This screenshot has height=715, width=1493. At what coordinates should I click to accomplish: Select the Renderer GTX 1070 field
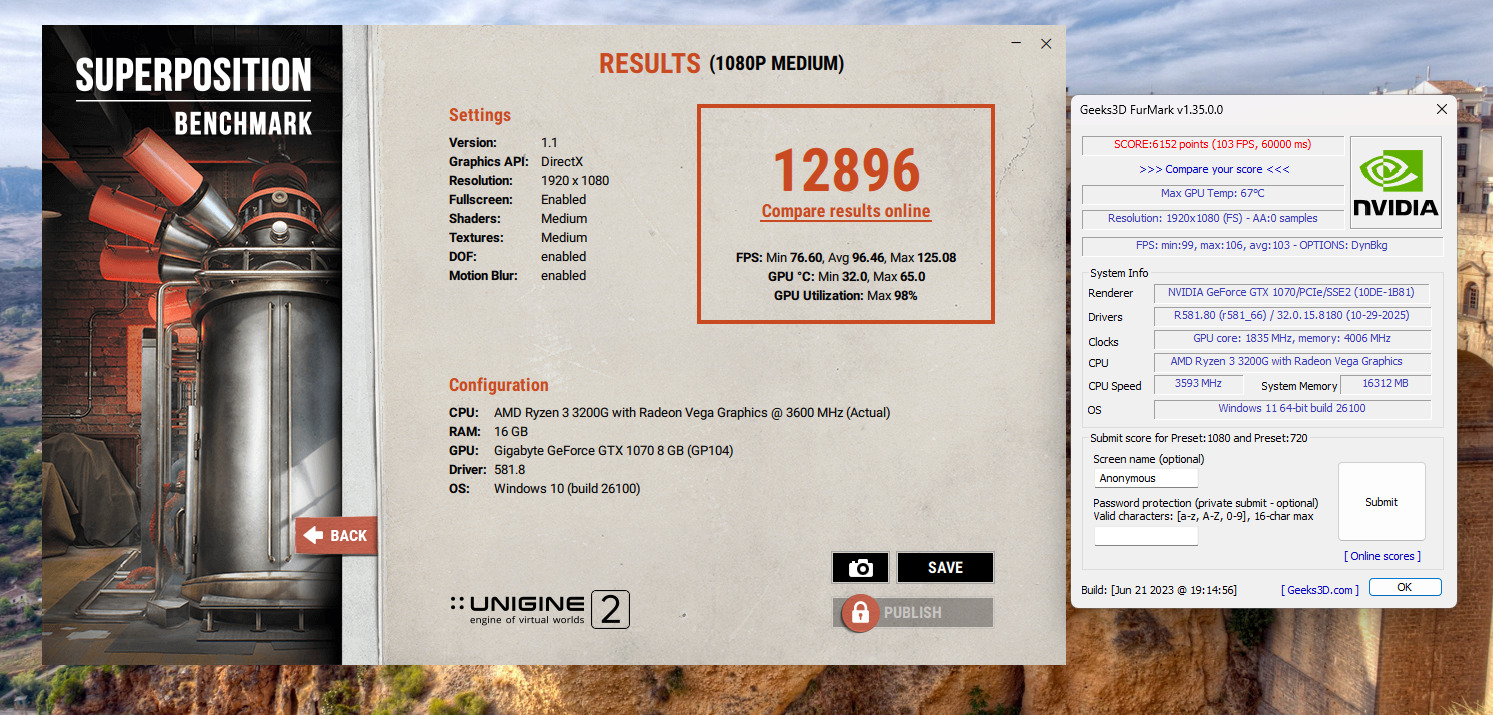(x=1292, y=293)
